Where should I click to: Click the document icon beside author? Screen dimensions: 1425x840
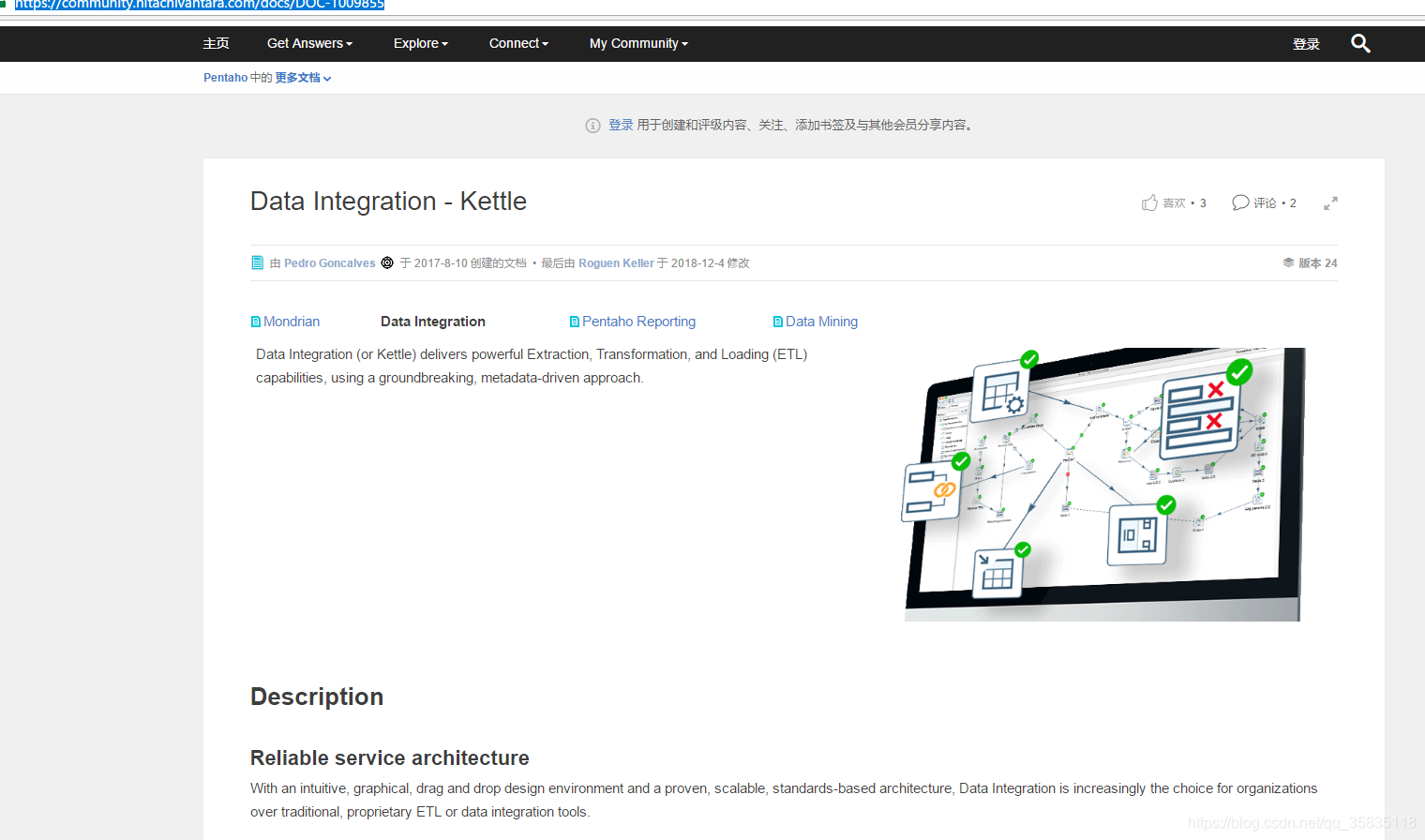pyautogui.click(x=258, y=262)
